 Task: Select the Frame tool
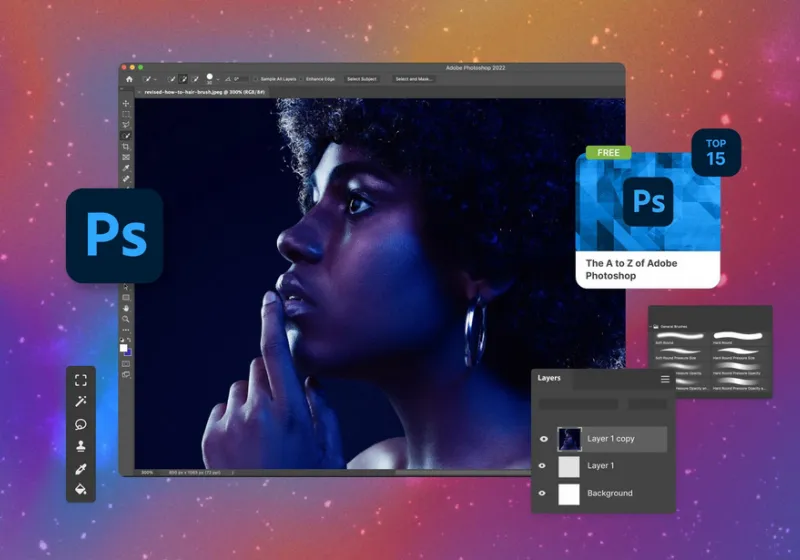pyautogui.click(x=126, y=158)
